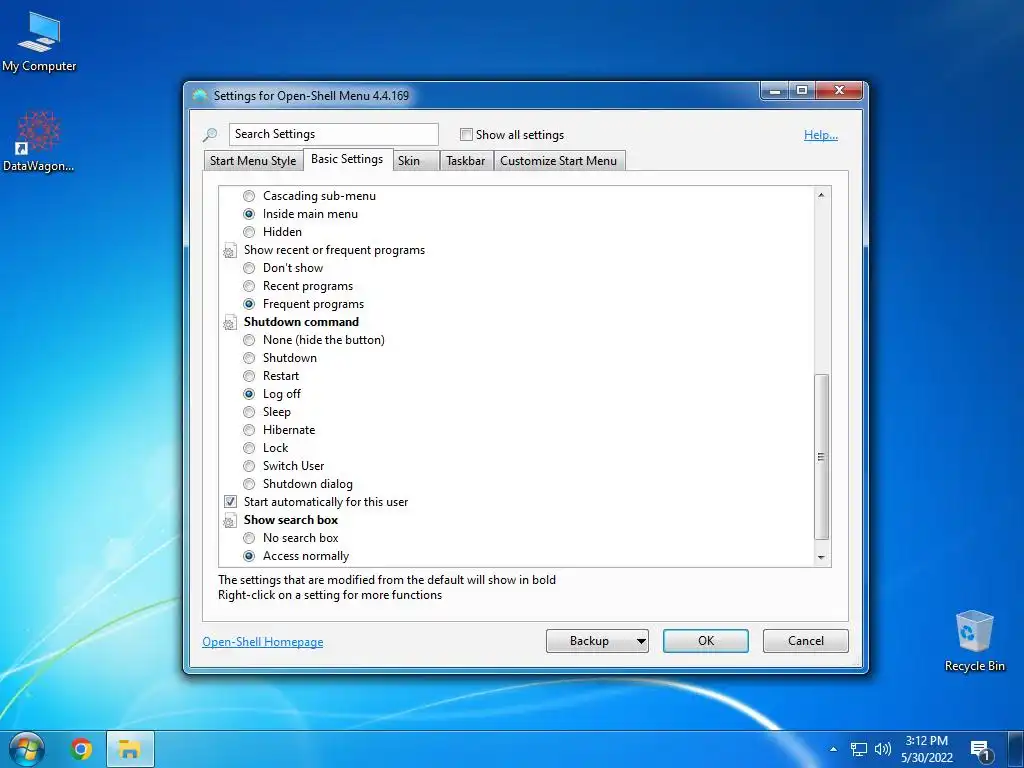The image size is (1024, 768).
Task: Click the magnifier icon beside Search Settings
Action: 210,135
